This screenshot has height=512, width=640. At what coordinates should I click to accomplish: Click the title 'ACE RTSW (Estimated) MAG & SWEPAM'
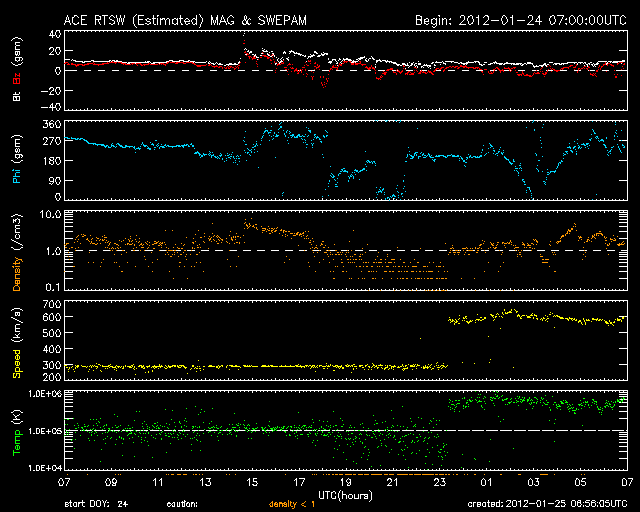[x=185, y=20]
